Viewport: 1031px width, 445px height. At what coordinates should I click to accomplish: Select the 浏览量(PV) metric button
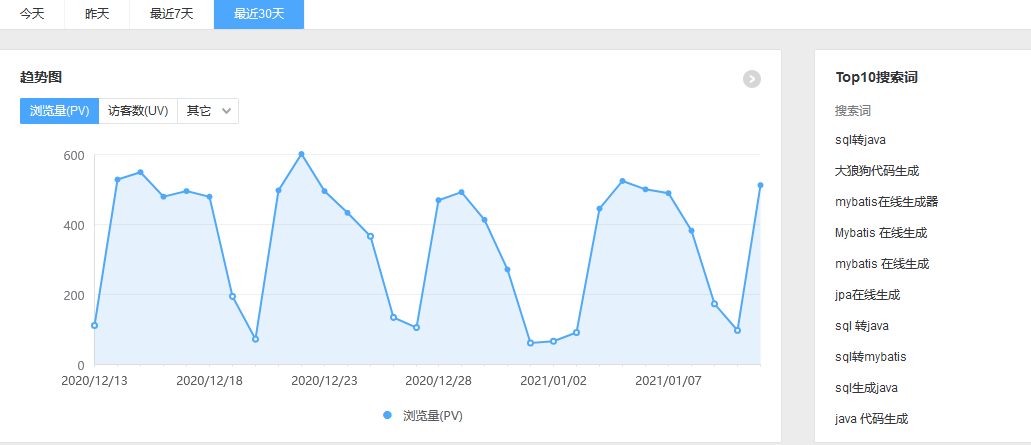(60, 111)
